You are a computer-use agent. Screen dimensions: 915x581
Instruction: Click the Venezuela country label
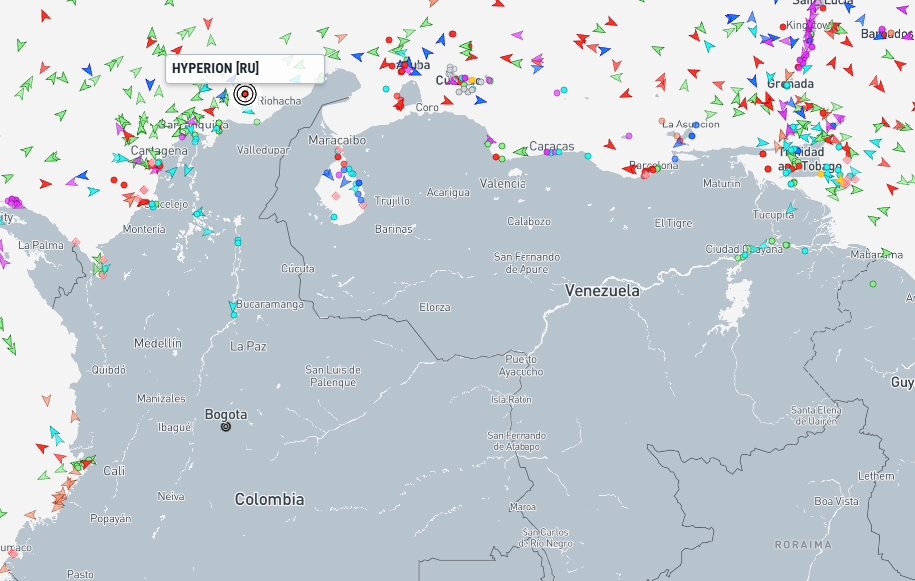[602, 290]
